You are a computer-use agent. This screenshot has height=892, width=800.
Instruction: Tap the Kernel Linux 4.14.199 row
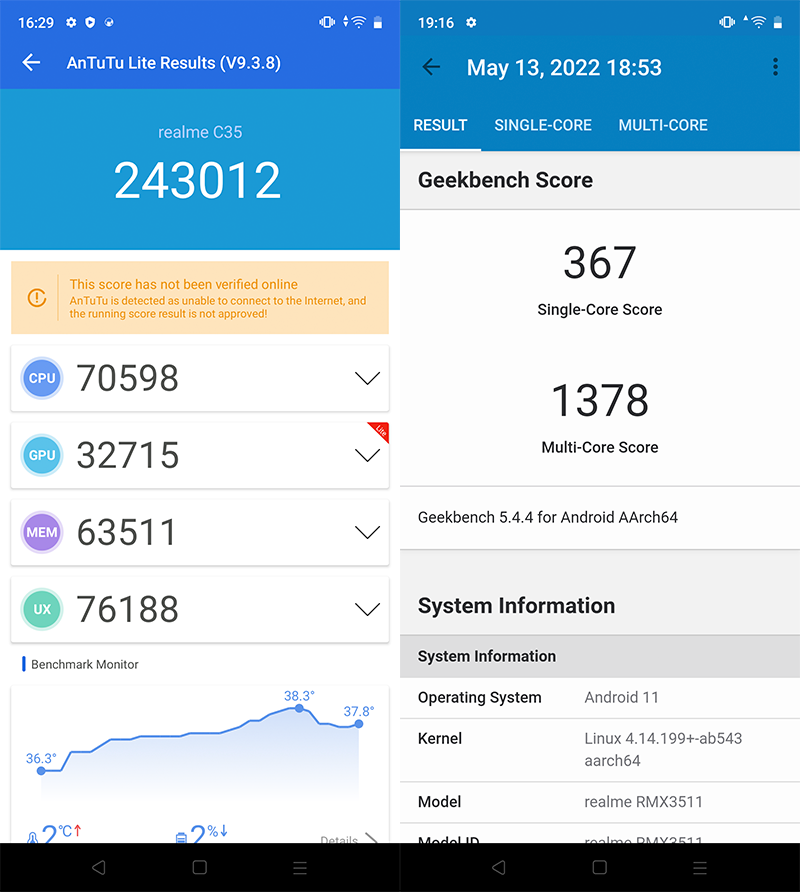click(x=600, y=750)
